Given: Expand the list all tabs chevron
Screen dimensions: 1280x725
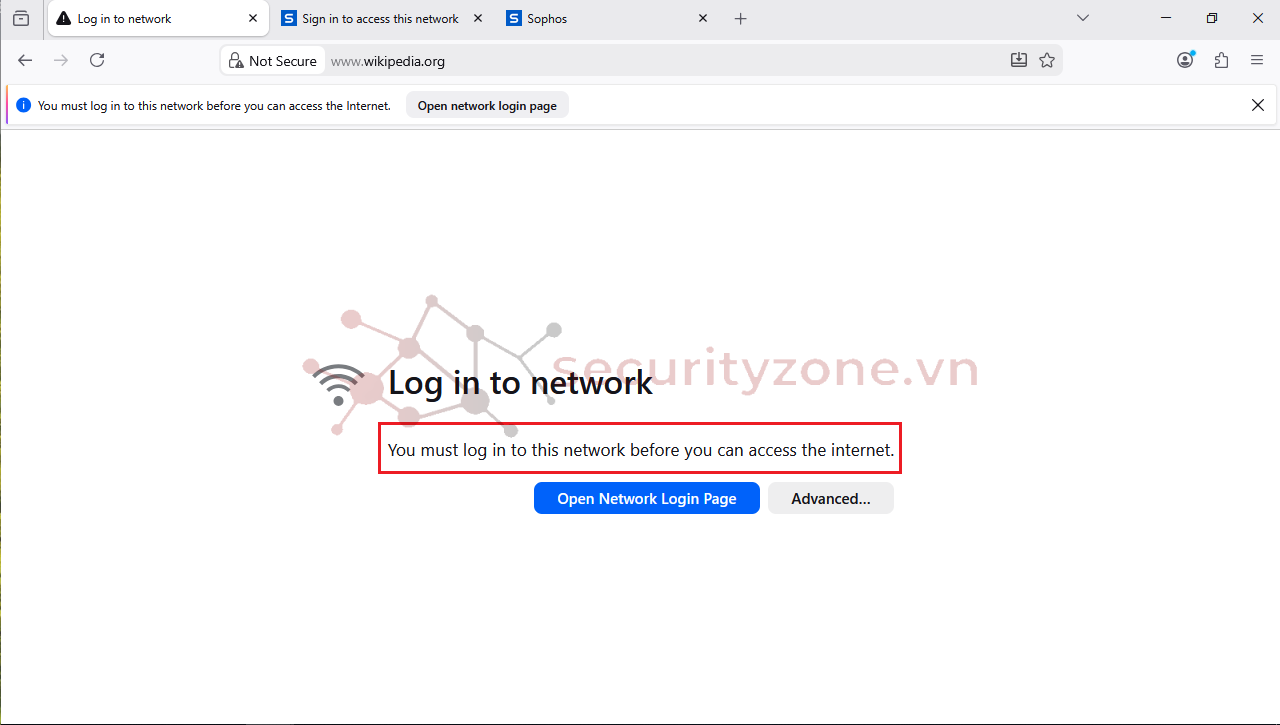Looking at the screenshot, I should 1082,18.
